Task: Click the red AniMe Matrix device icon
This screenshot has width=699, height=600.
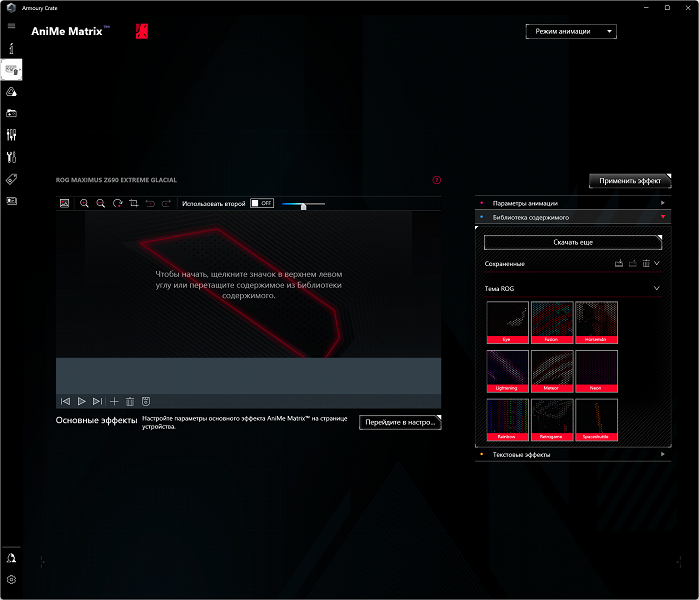Action: (x=142, y=31)
